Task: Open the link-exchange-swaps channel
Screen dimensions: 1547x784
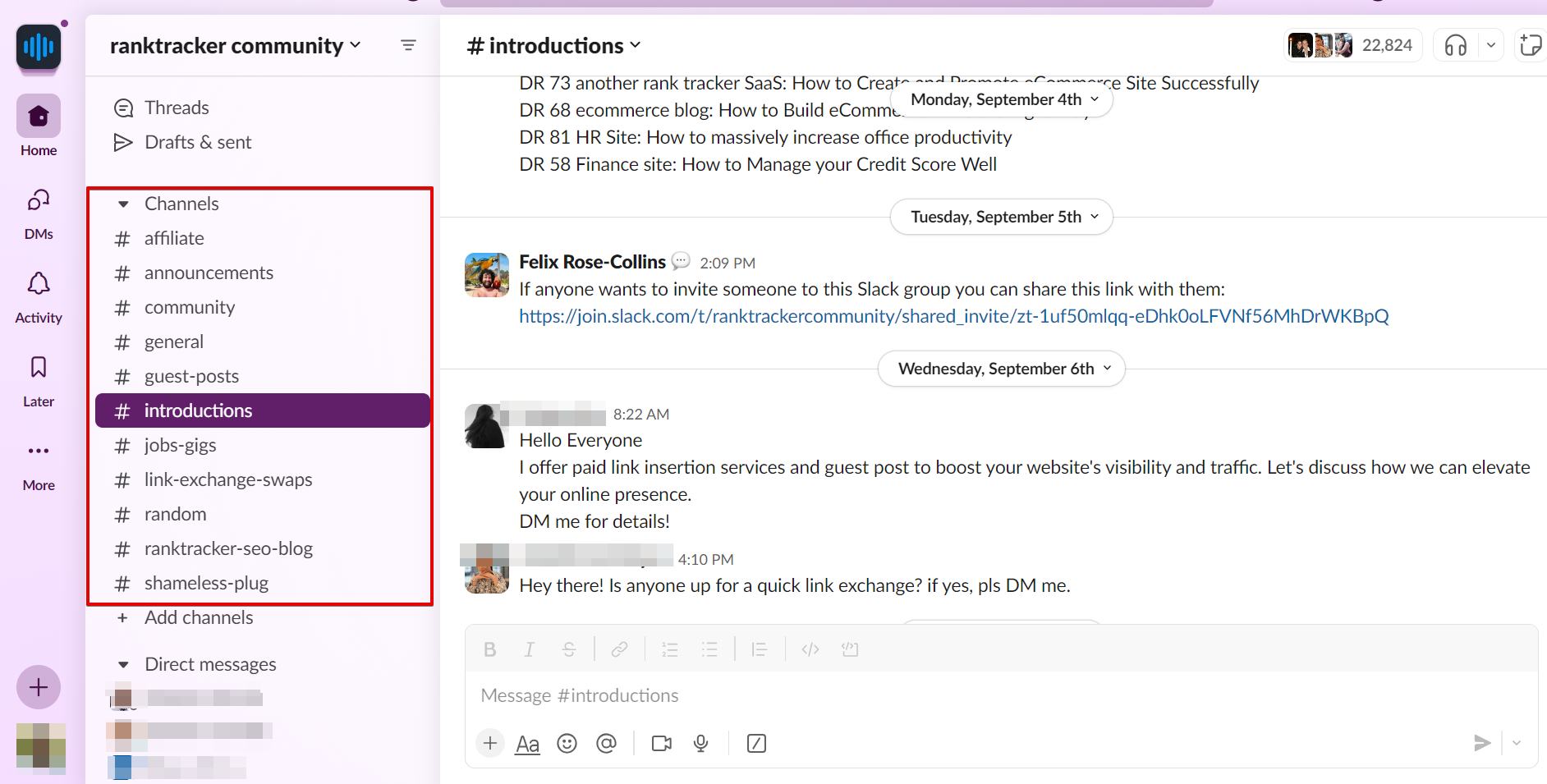Action: (x=263, y=479)
